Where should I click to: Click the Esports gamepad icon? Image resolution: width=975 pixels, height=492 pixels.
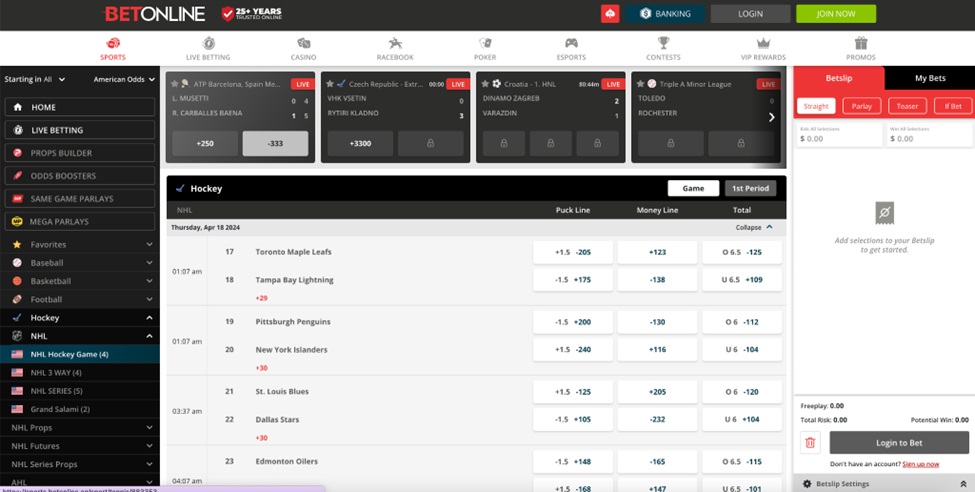[571, 44]
